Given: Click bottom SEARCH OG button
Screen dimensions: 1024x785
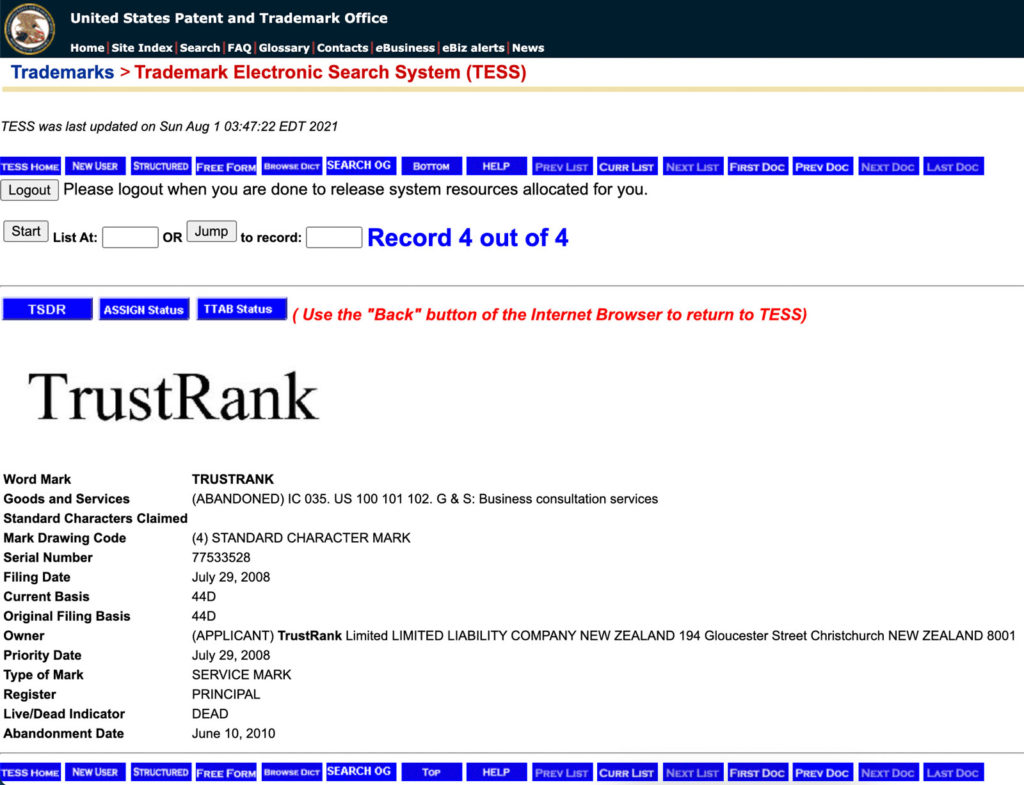Looking at the screenshot, I should tap(360, 772).
